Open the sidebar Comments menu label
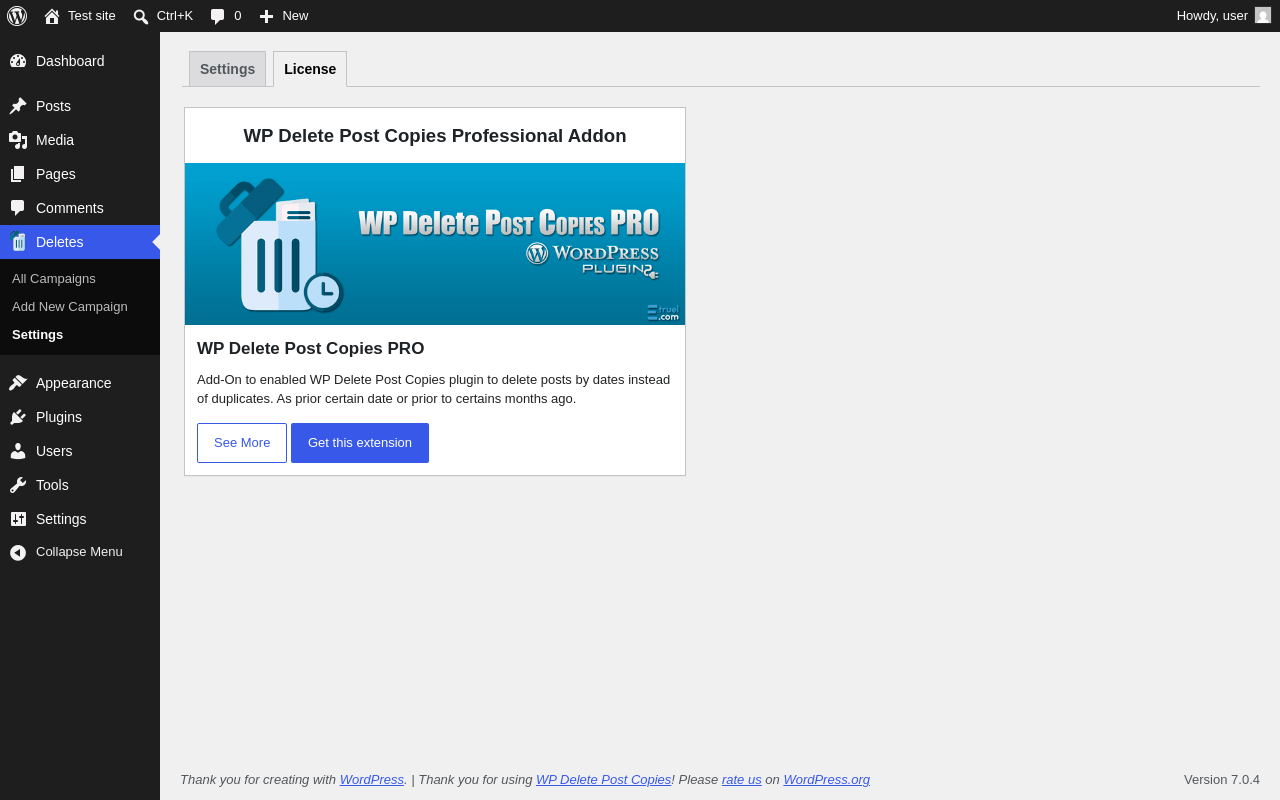The image size is (1280, 800). tap(70, 208)
